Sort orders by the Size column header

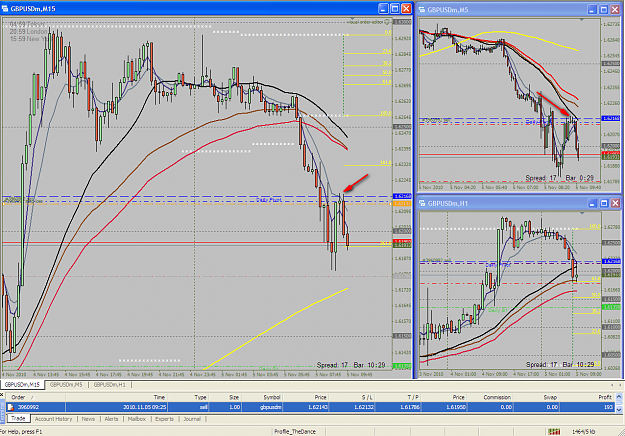point(225,397)
